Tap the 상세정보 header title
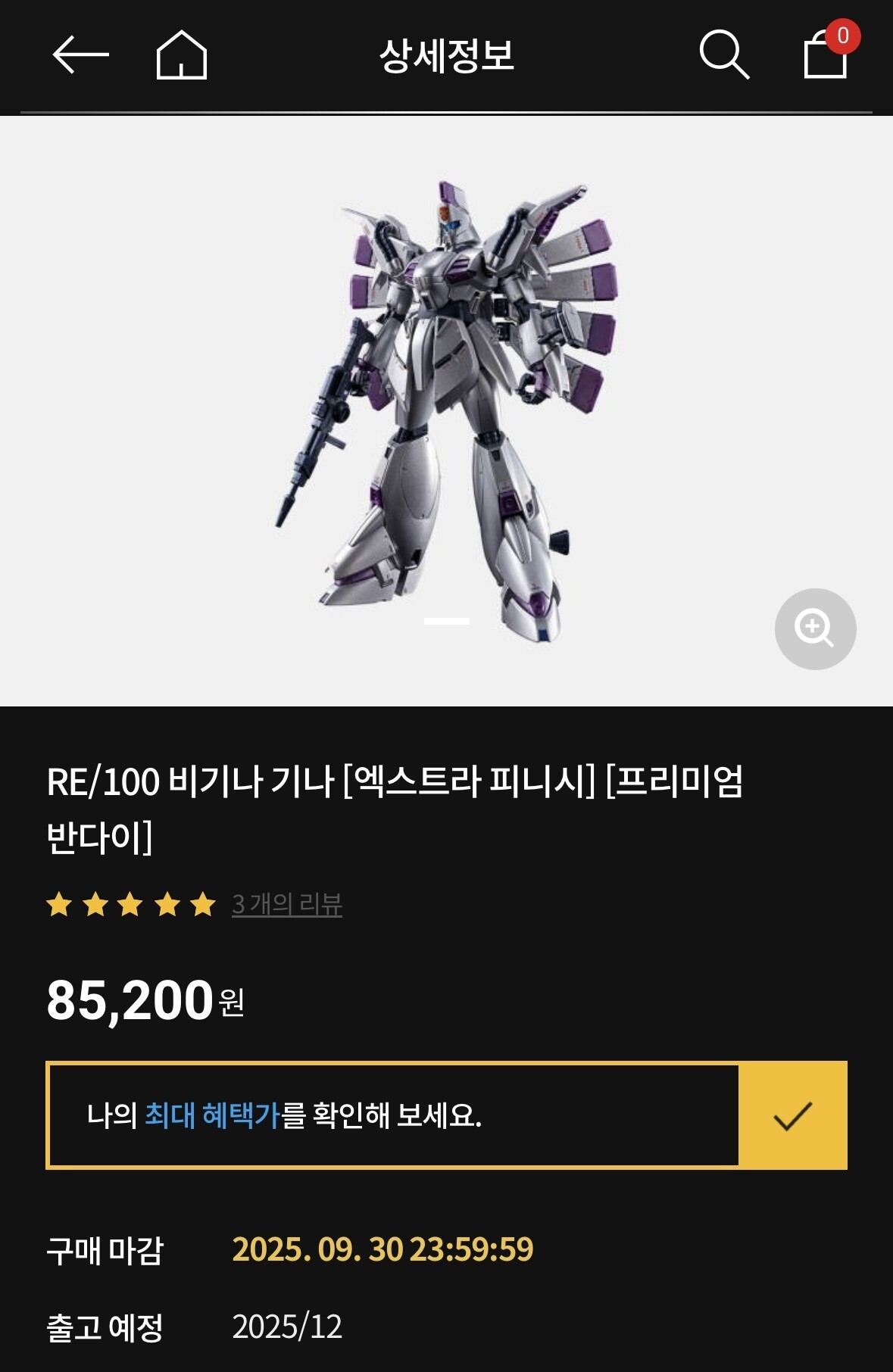This screenshot has width=893, height=1372. tap(447, 55)
